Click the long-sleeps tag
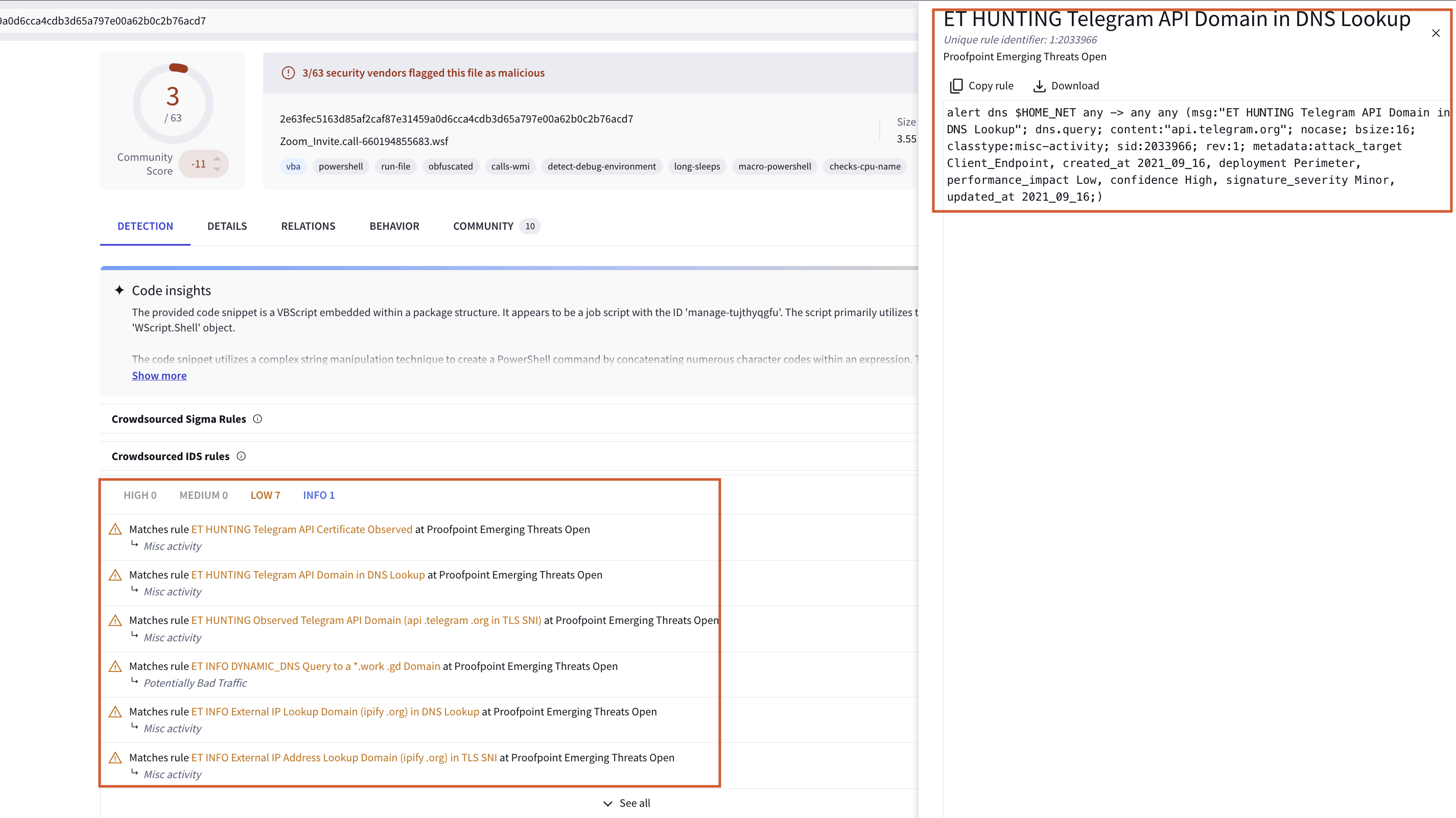 click(697, 166)
